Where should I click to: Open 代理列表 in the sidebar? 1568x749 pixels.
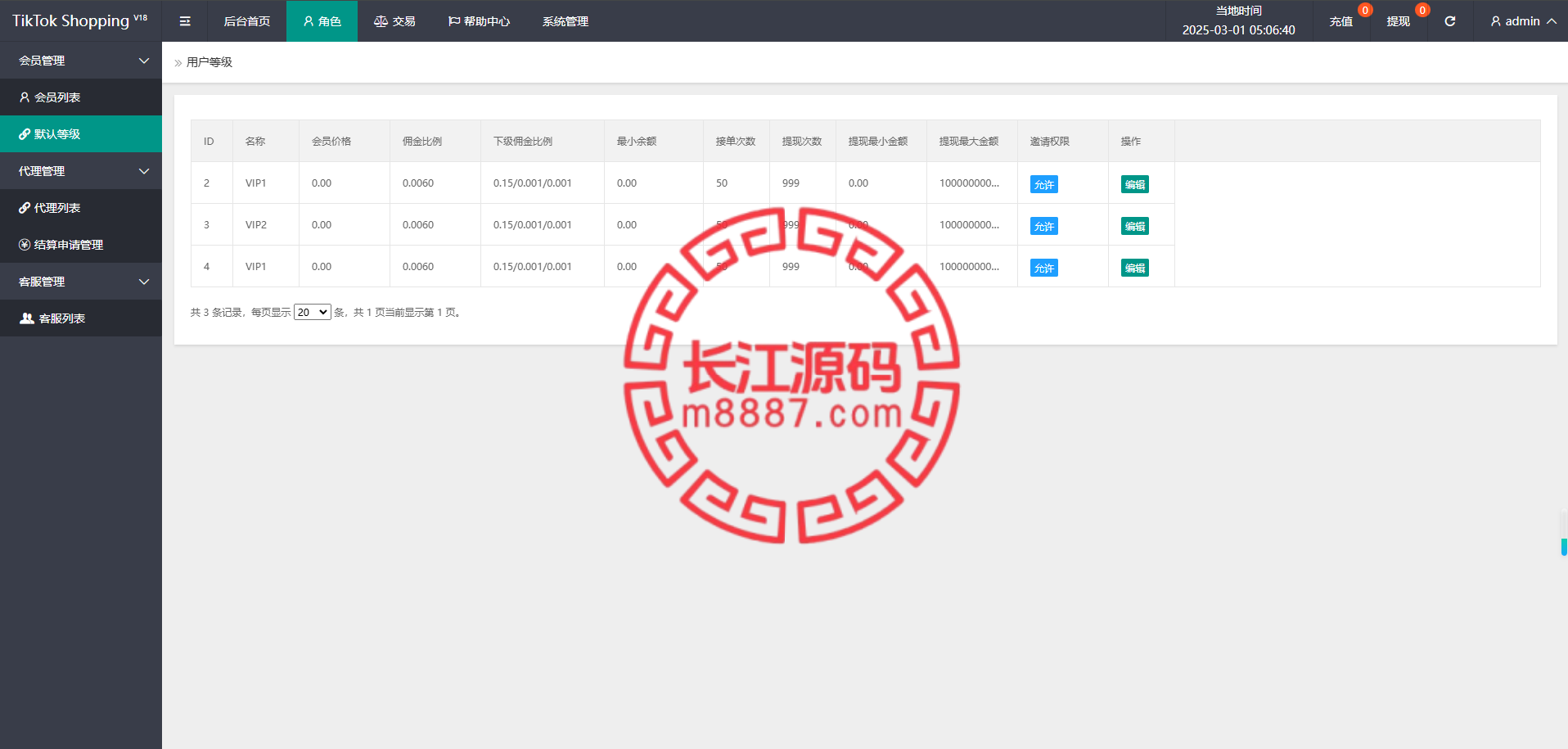tap(81, 208)
